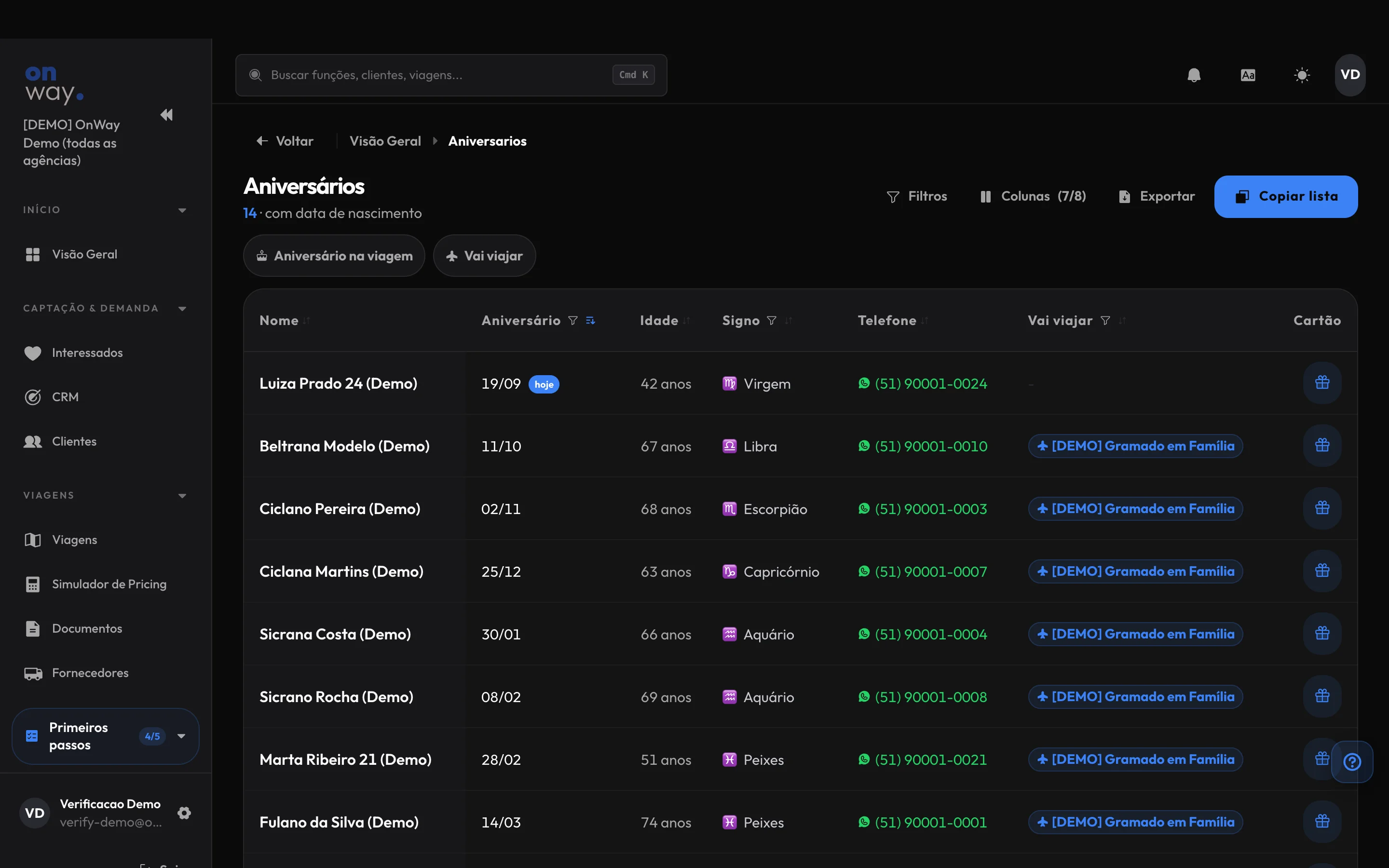Collapse the sidebar with double-arrow icon
This screenshot has width=1389, height=868.
point(166,115)
